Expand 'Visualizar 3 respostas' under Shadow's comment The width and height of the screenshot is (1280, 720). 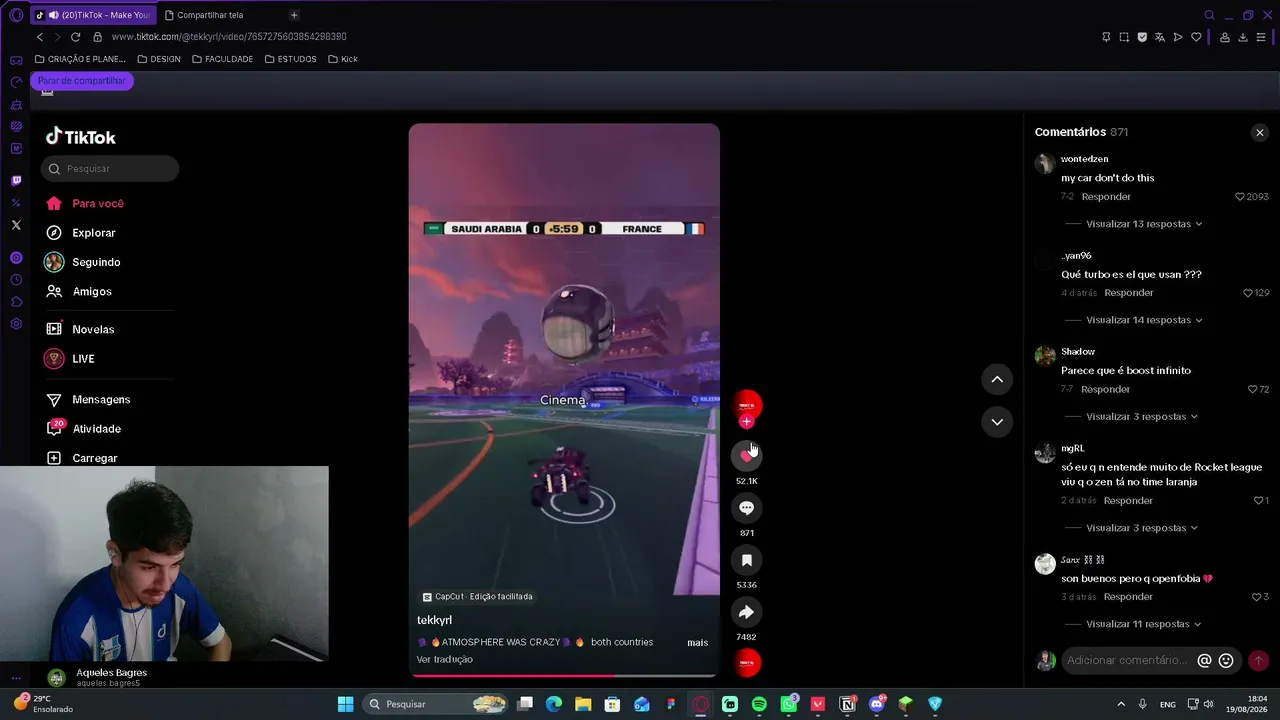1142,416
